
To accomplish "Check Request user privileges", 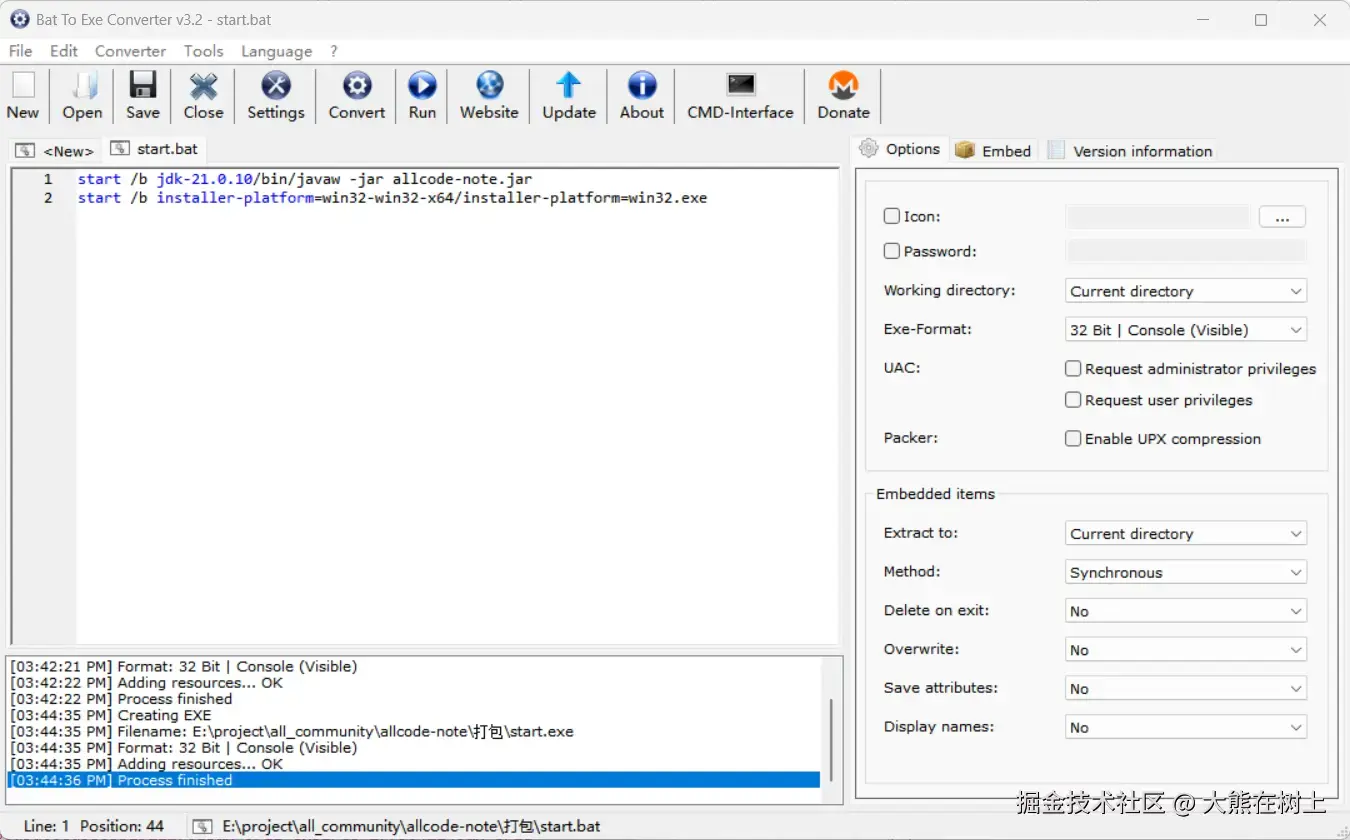I will tap(1073, 399).
